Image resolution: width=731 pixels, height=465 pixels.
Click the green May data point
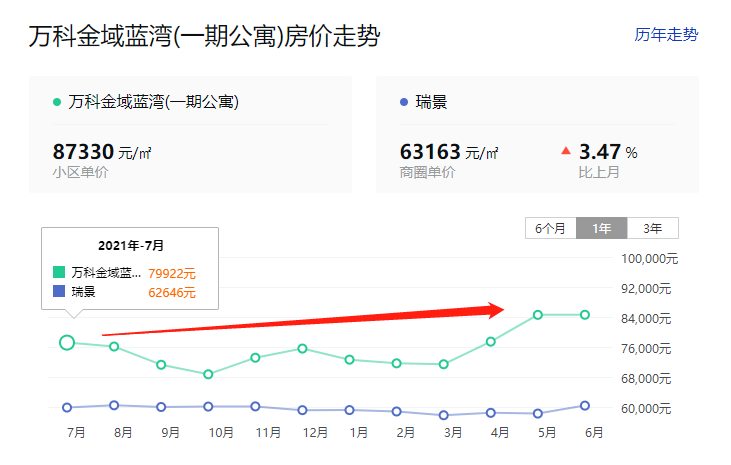click(538, 315)
